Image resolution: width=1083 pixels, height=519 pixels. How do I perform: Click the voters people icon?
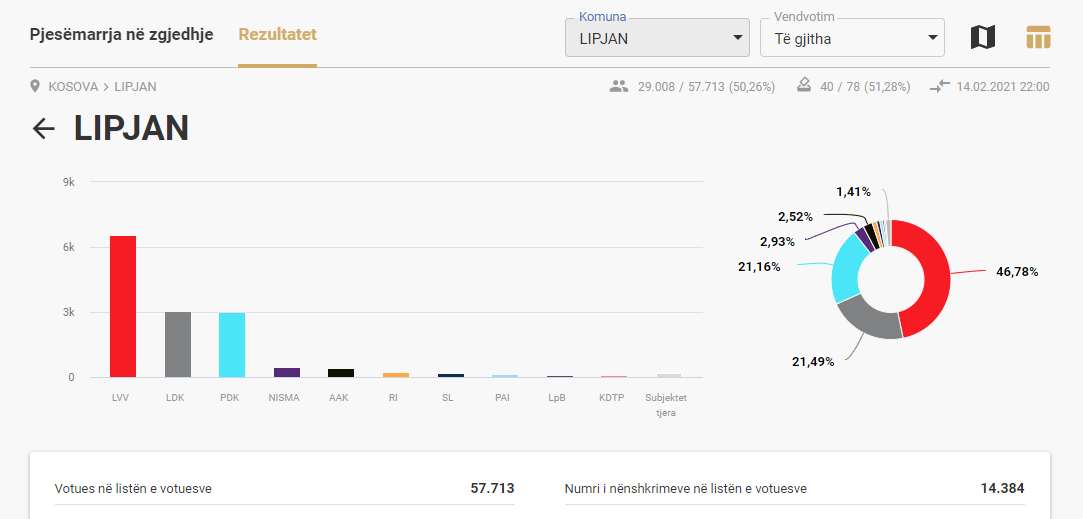pyautogui.click(x=619, y=86)
